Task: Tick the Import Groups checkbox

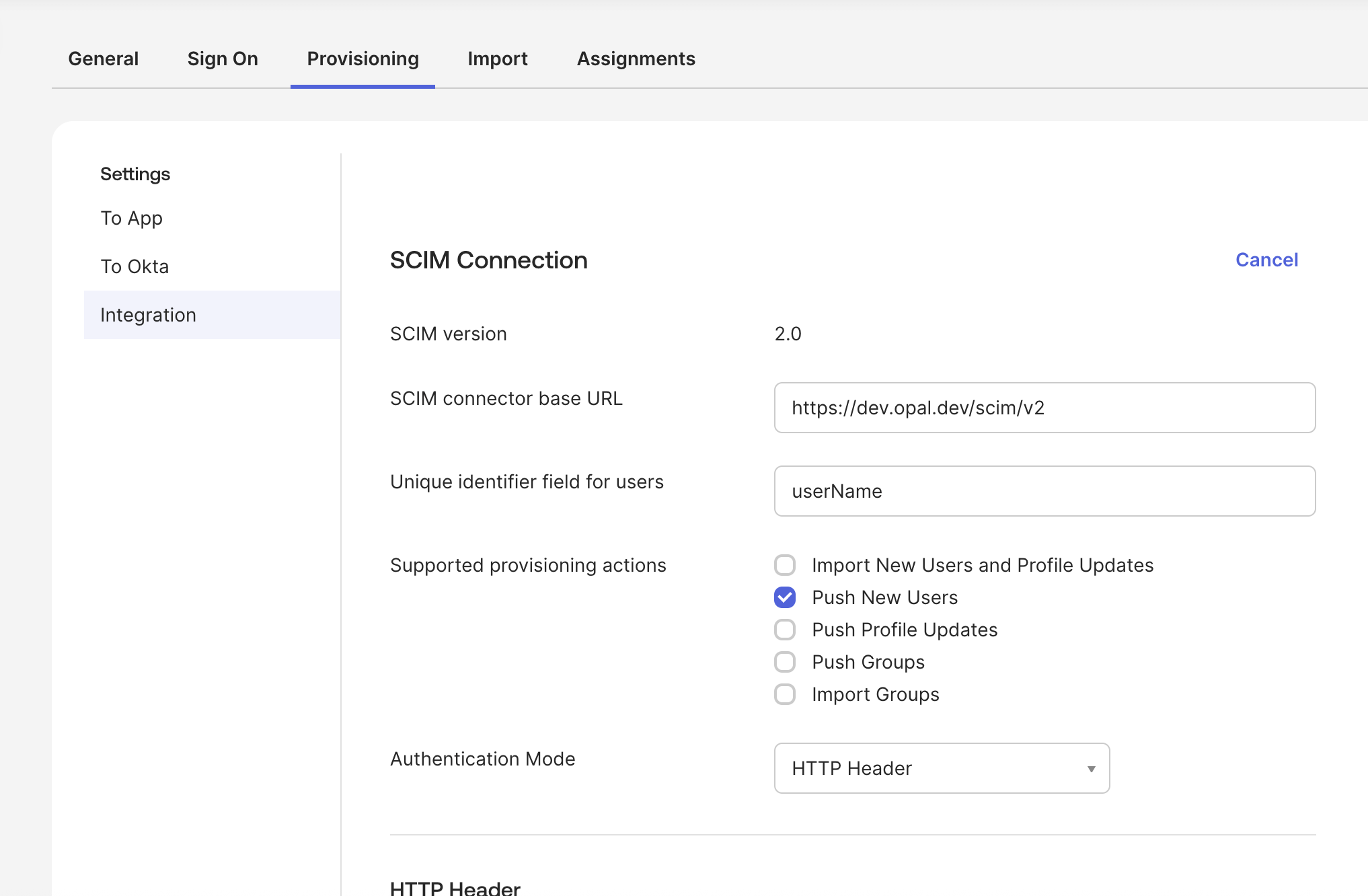Action: 785,694
